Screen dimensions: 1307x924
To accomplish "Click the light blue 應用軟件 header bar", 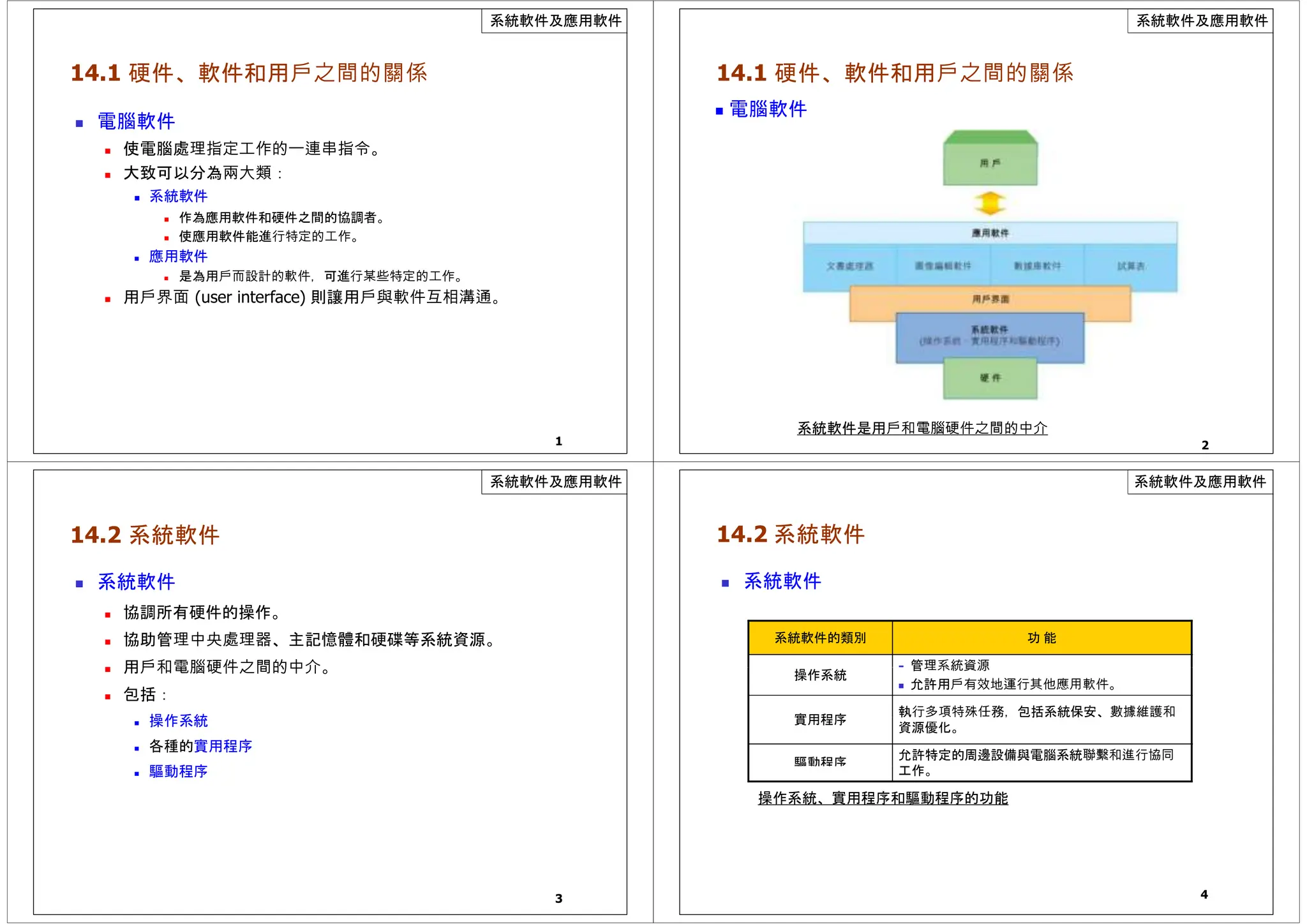I will pyautogui.click(x=990, y=233).
